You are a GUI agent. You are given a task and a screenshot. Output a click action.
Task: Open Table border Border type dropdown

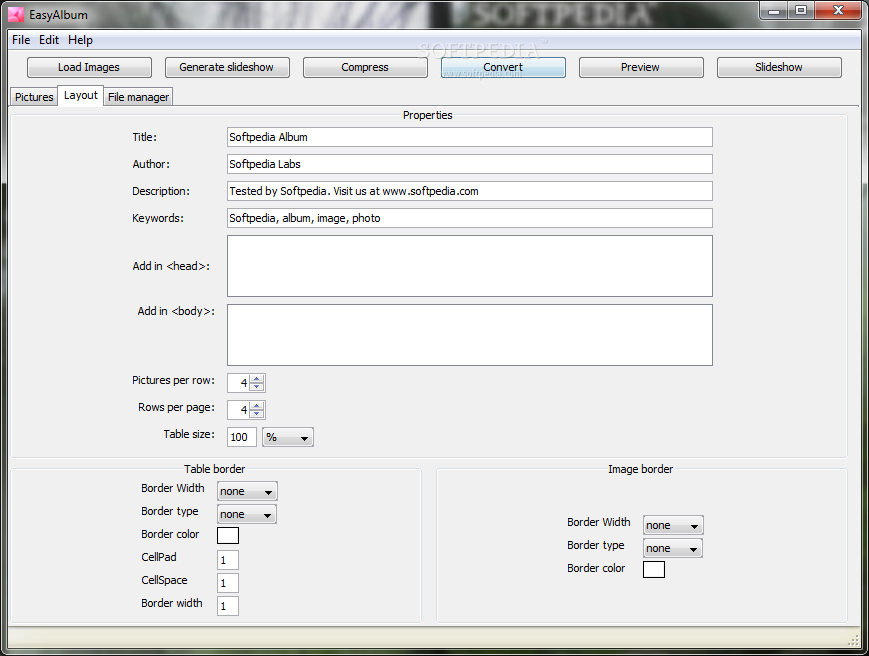click(247, 514)
